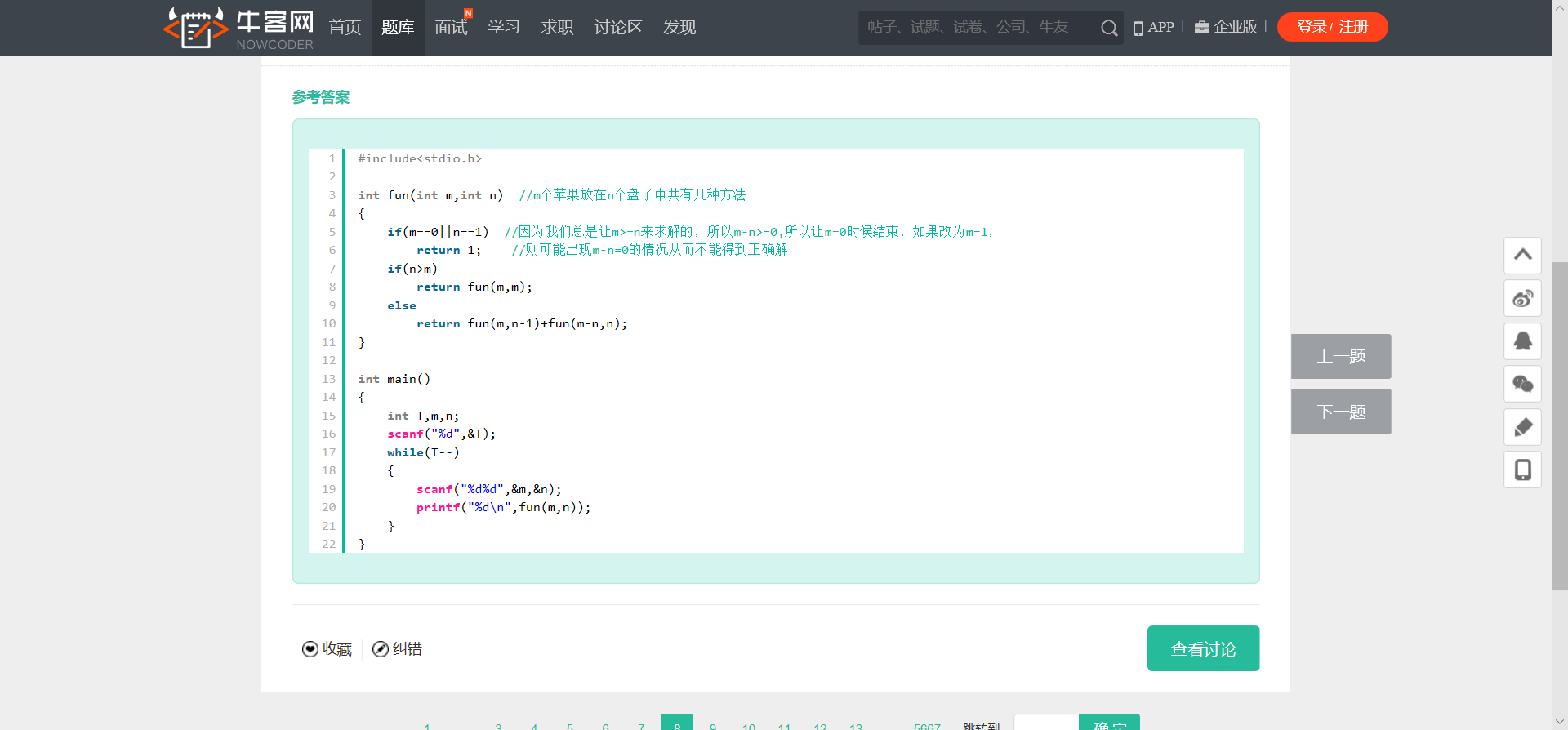Toggle 收藏 favorite for this question
The height and width of the screenshot is (730, 1568).
tap(327, 649)
